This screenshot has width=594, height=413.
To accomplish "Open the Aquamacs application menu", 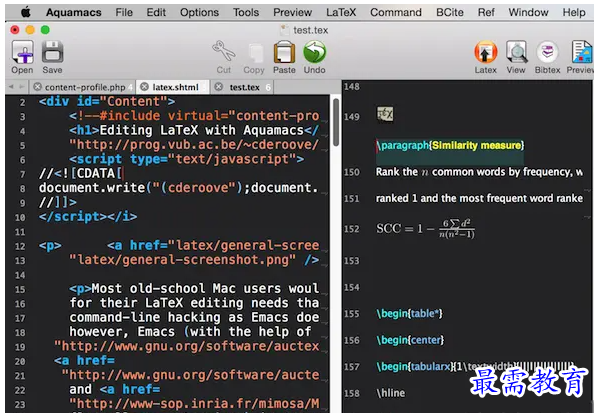I will click(73, 13).
